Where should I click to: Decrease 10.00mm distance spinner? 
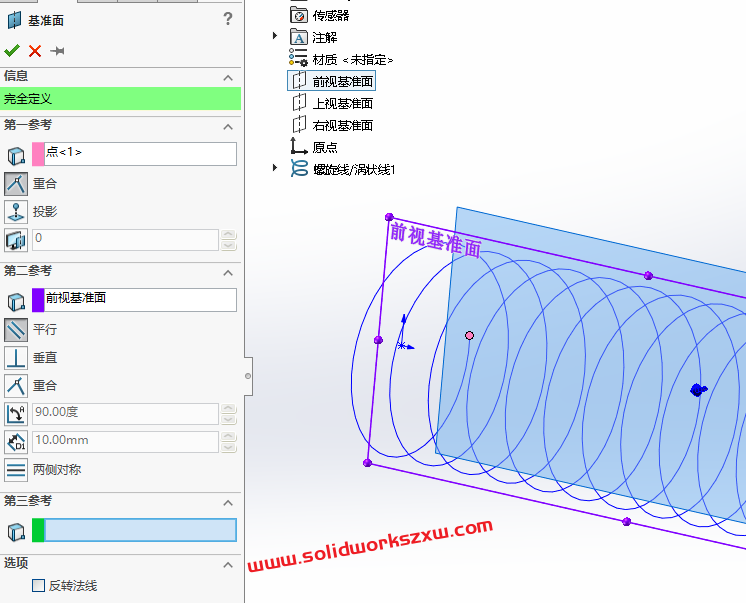[x=229, y=448]
